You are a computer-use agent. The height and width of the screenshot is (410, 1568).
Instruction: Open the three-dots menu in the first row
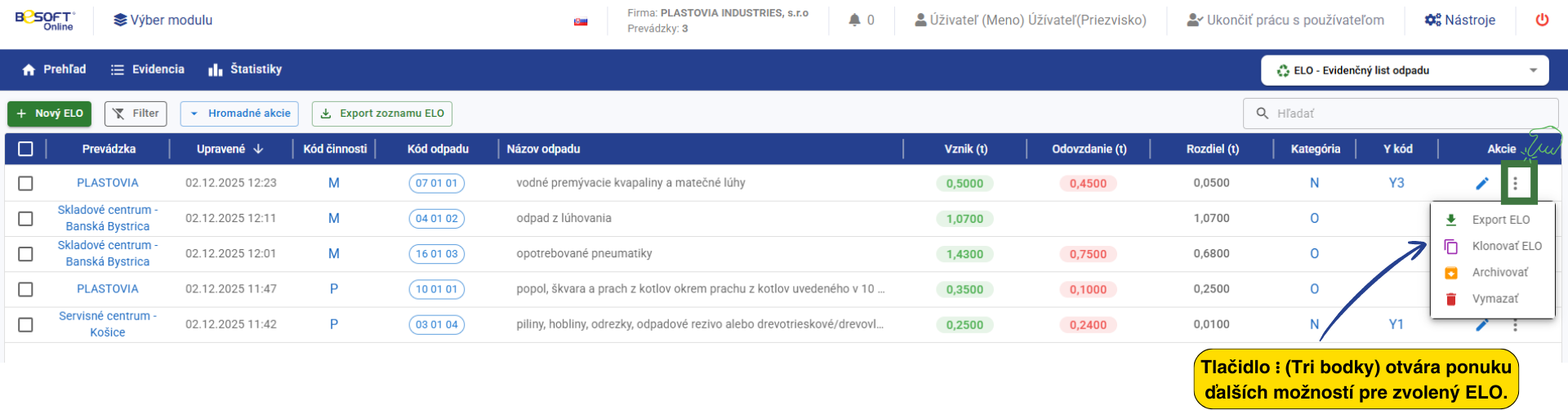(x=1515, y=184)
